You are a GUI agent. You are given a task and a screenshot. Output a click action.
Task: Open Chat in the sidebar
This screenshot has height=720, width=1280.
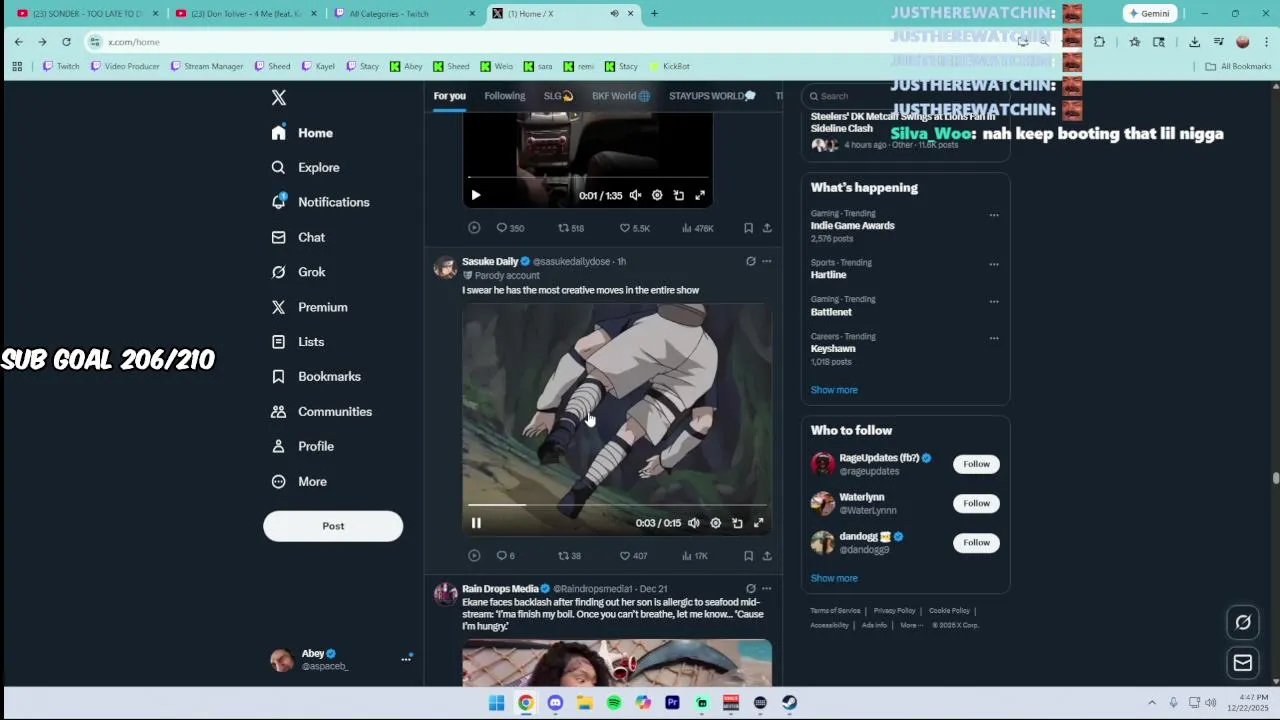[x=298, y=237]
